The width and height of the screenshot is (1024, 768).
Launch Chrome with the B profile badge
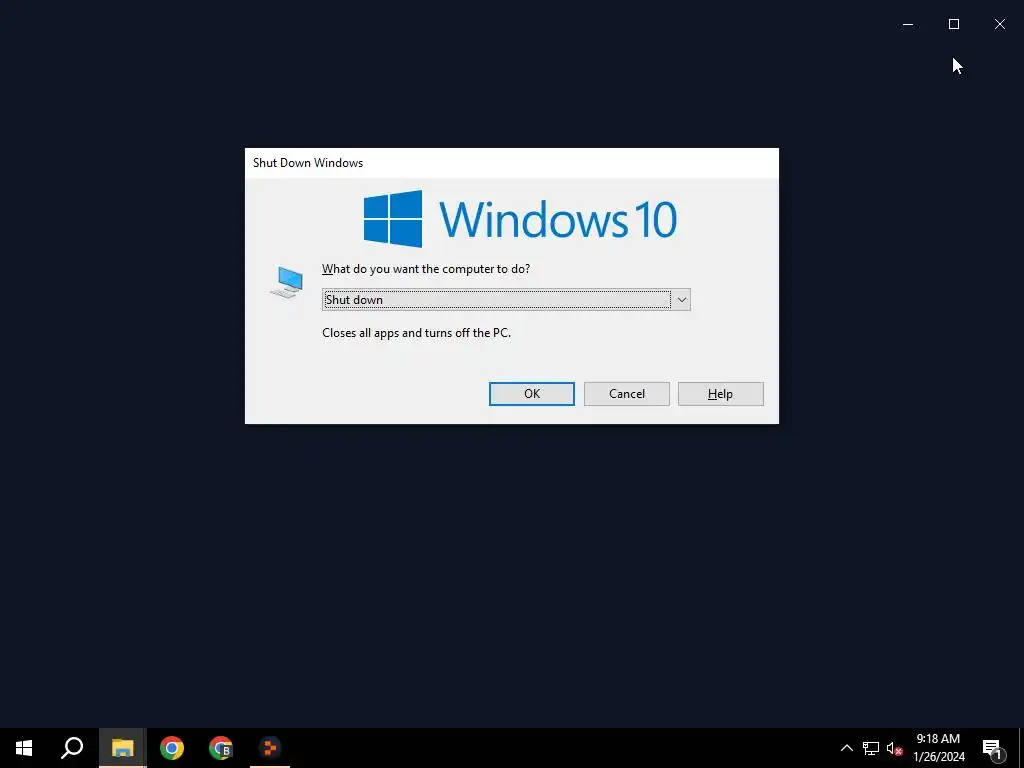[x=221, y=748]
